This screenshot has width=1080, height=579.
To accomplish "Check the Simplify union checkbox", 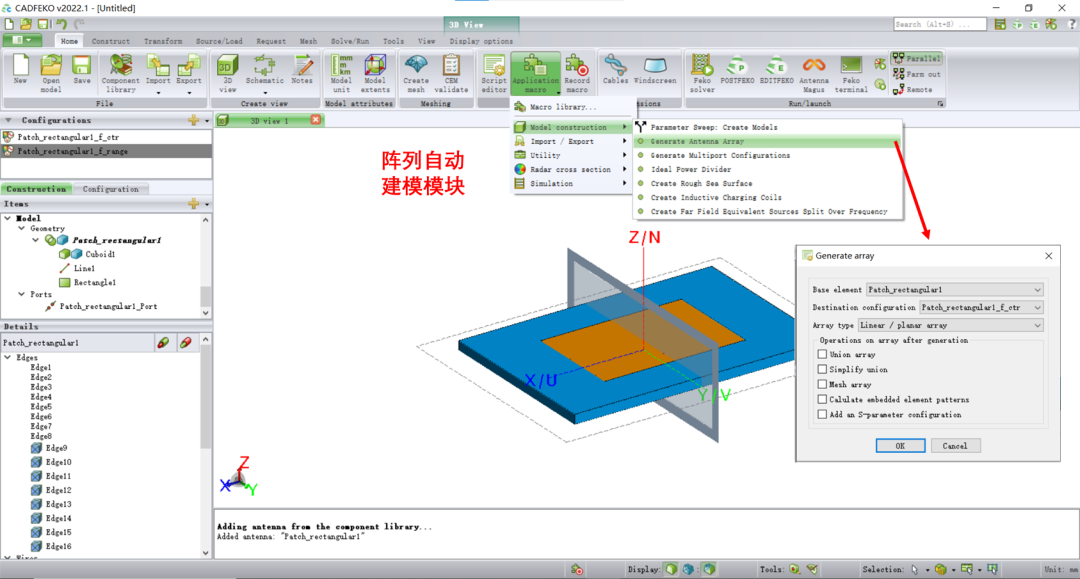I will [822, 369].
